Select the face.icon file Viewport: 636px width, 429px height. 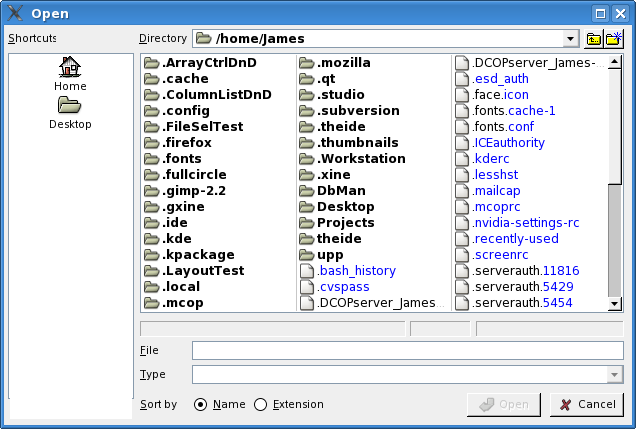coord(500,95)
